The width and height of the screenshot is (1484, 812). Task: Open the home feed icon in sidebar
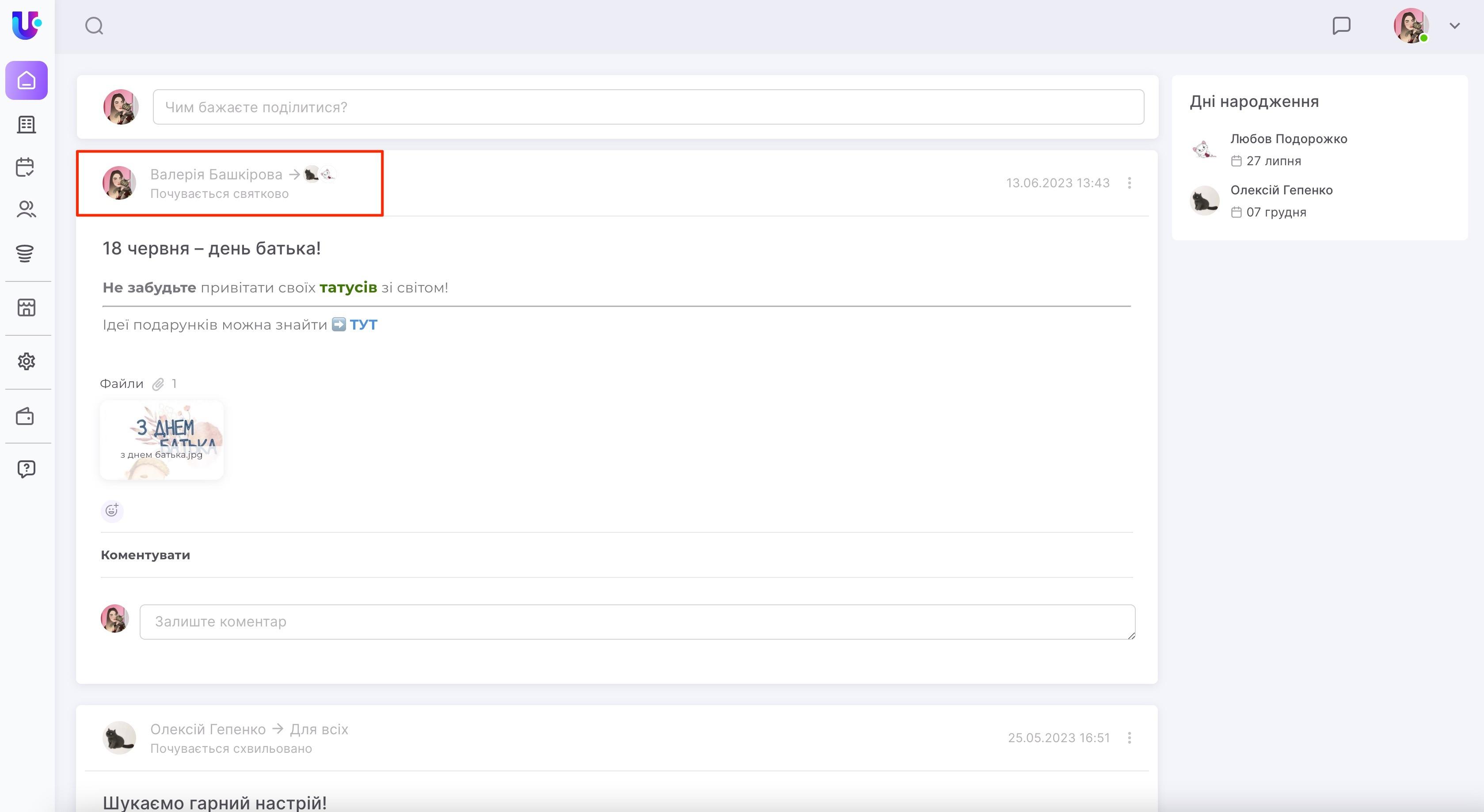[x=27, y=80]
